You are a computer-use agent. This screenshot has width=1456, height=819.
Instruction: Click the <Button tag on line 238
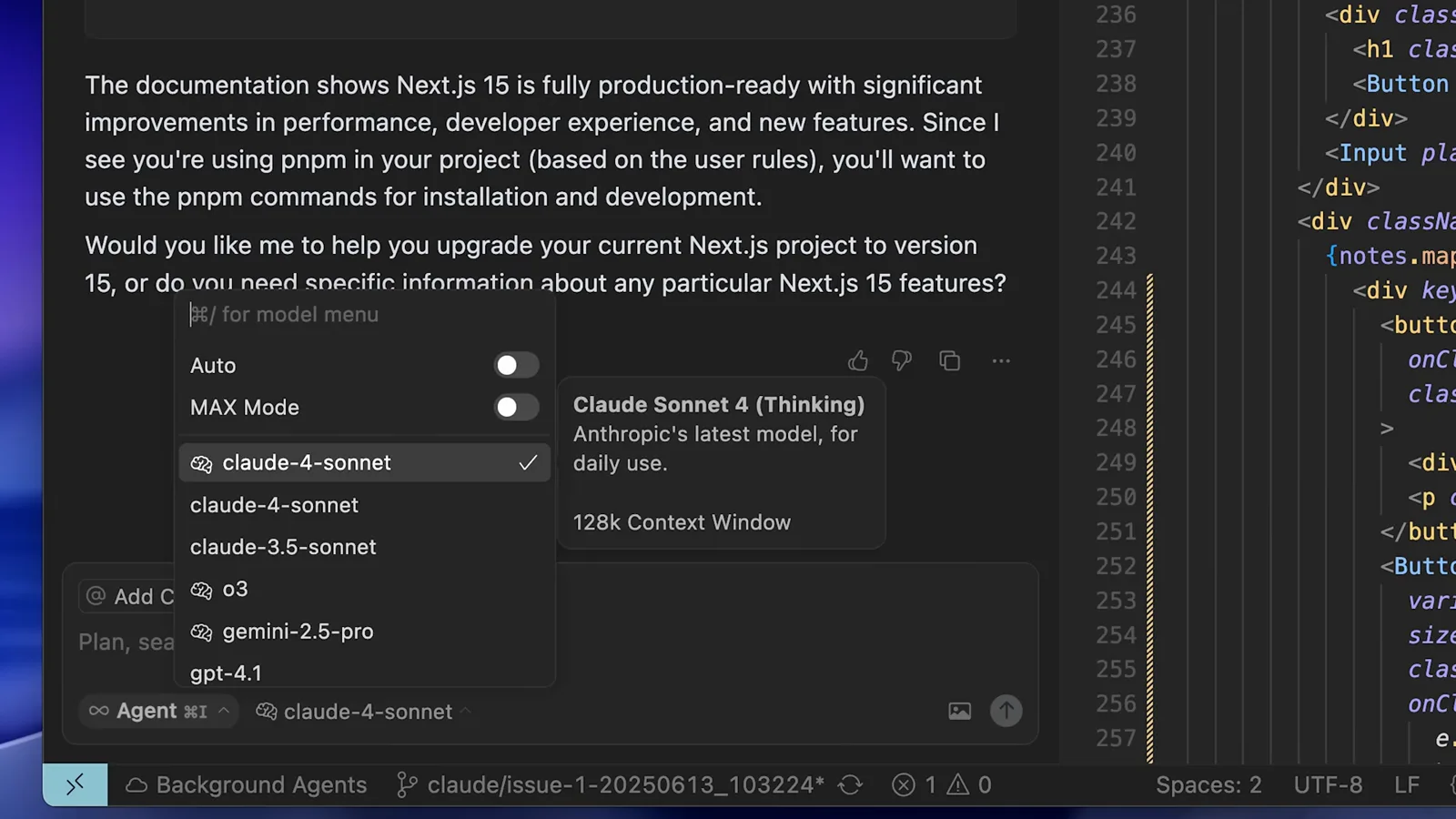(1400, 84)
